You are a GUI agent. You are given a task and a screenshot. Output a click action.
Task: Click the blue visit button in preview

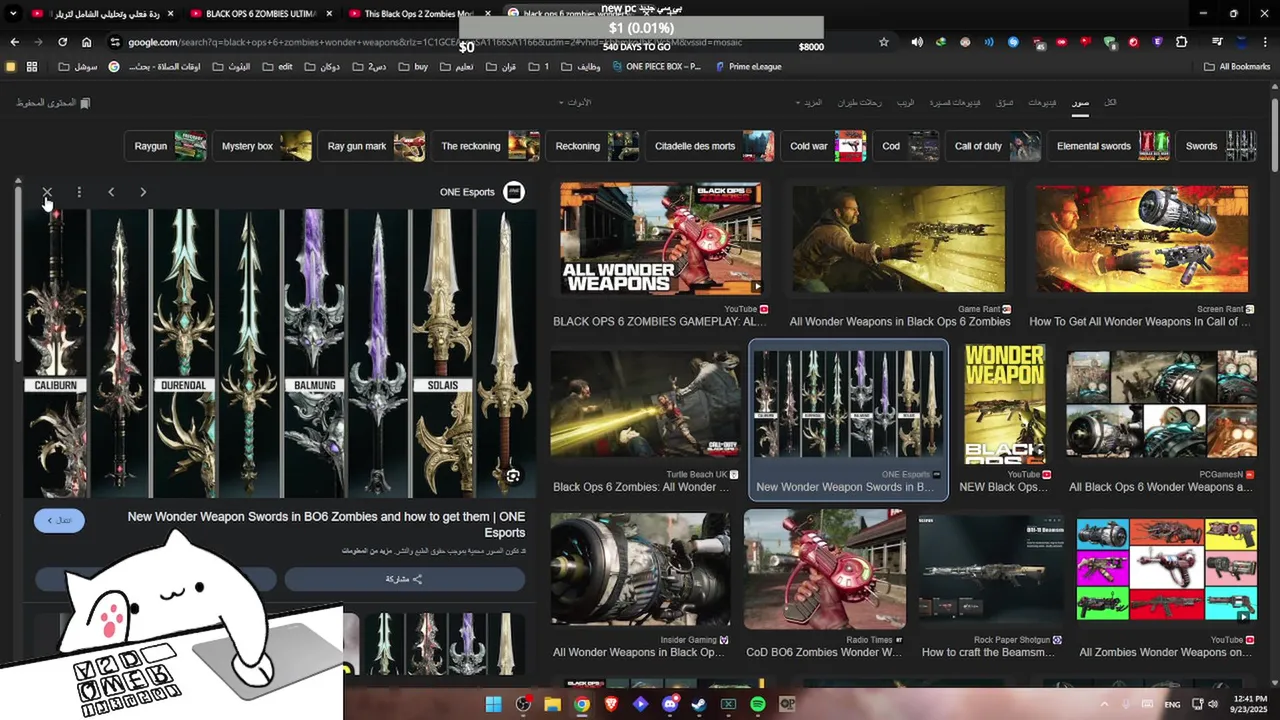tap(59, 520)
